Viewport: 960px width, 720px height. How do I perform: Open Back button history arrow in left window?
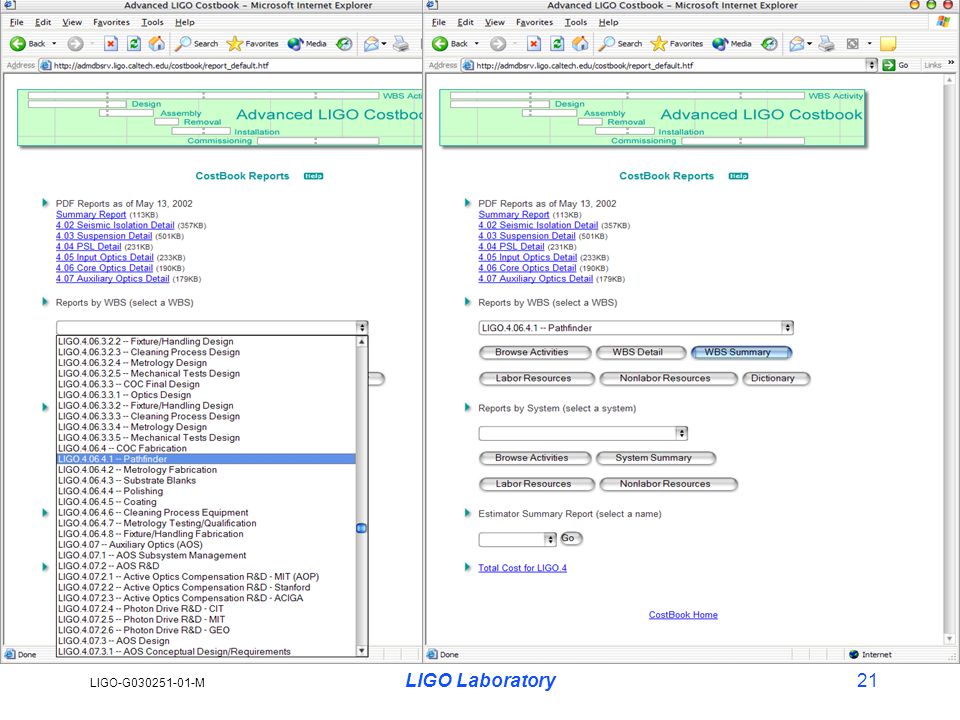coord(54,43)
